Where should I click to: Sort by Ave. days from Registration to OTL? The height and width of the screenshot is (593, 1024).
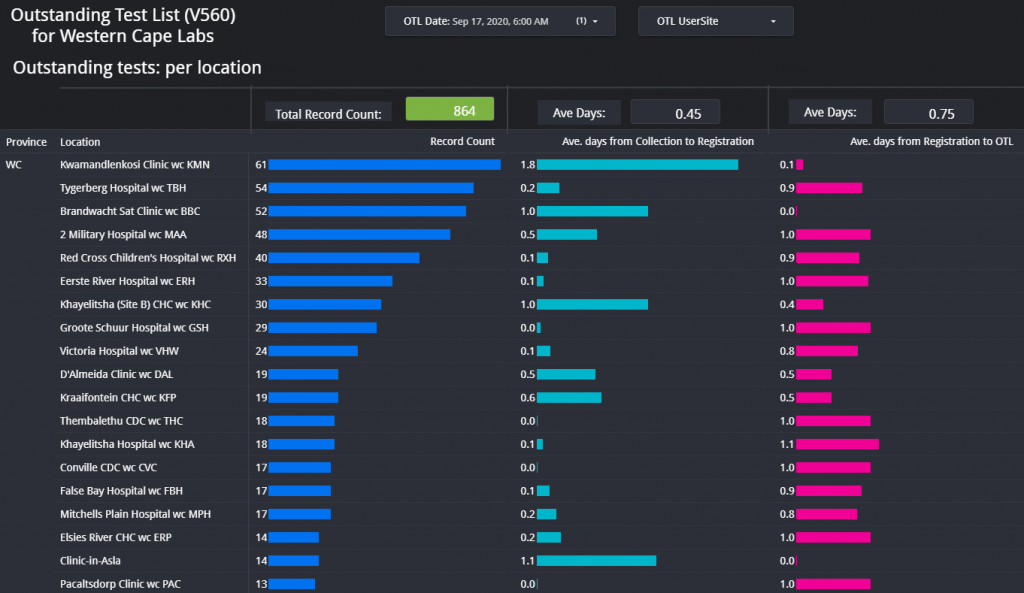tap(931, 142)
